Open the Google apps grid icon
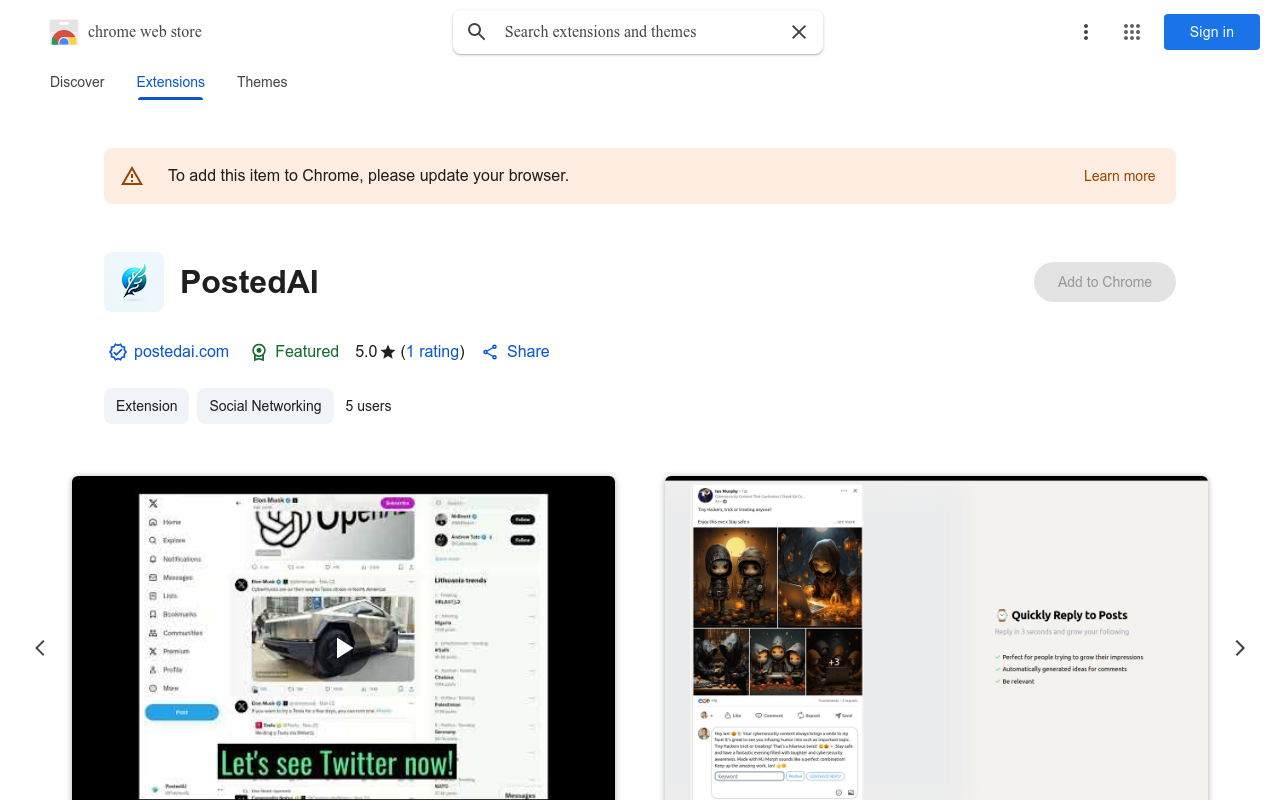The image size is (1280, 800). click(x=1132, y=32)
